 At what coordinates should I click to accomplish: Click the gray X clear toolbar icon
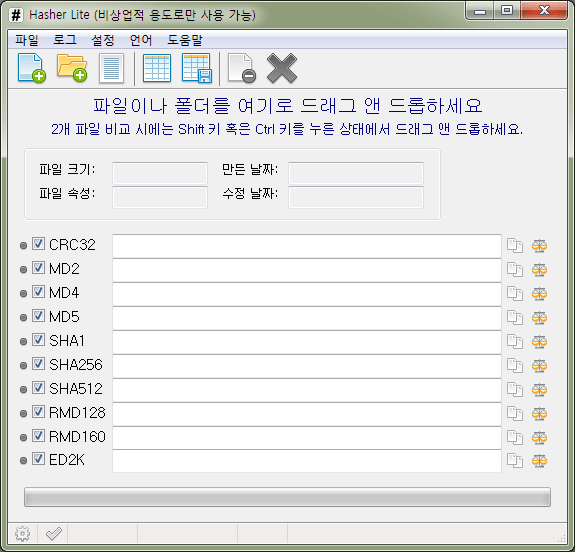point(282,68)
